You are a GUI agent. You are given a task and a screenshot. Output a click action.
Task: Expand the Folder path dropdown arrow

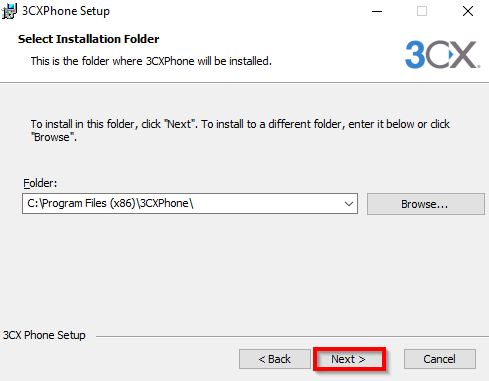[x=349, y=204]
